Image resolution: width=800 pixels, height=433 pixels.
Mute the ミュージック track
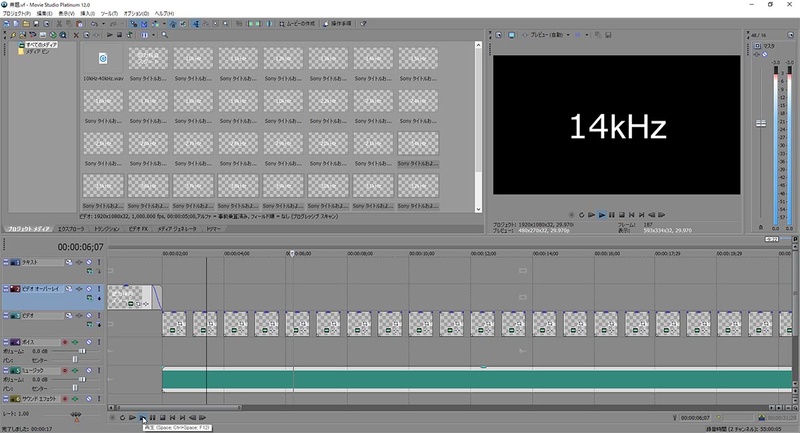click(89, 370)
